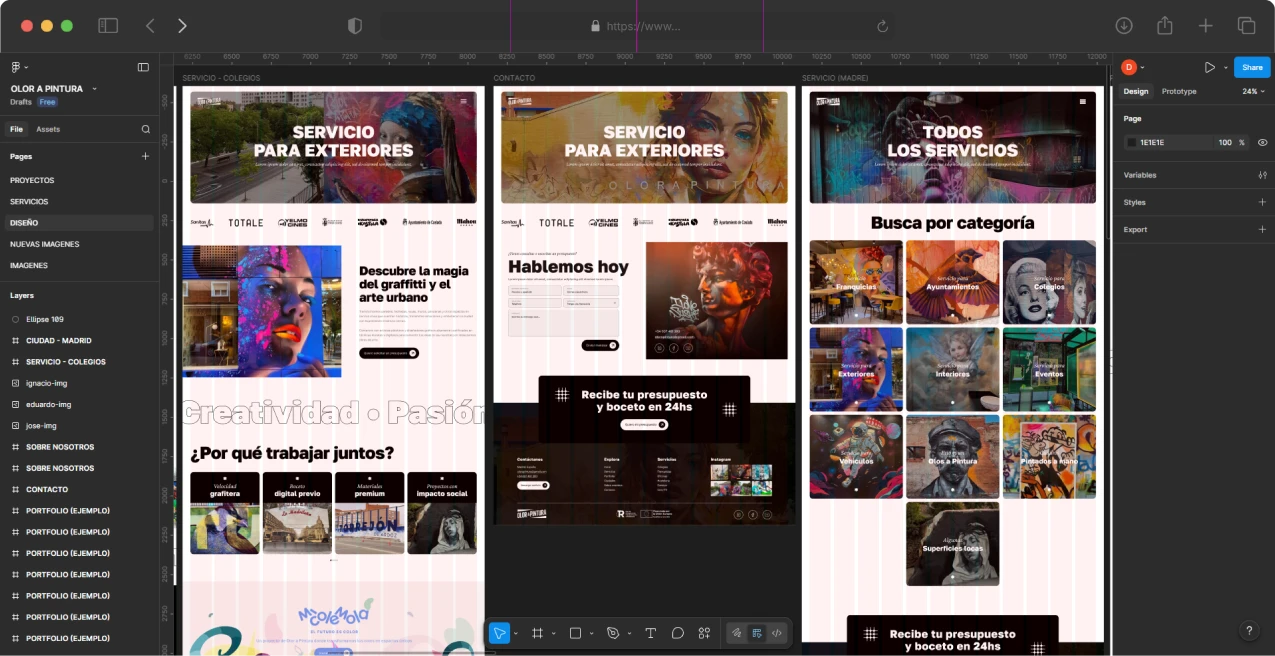This screenshot has height=656, width=1275.
Task: Switch to the Prototype tab
Action: pyautogui.click(x=1178, y=91)
